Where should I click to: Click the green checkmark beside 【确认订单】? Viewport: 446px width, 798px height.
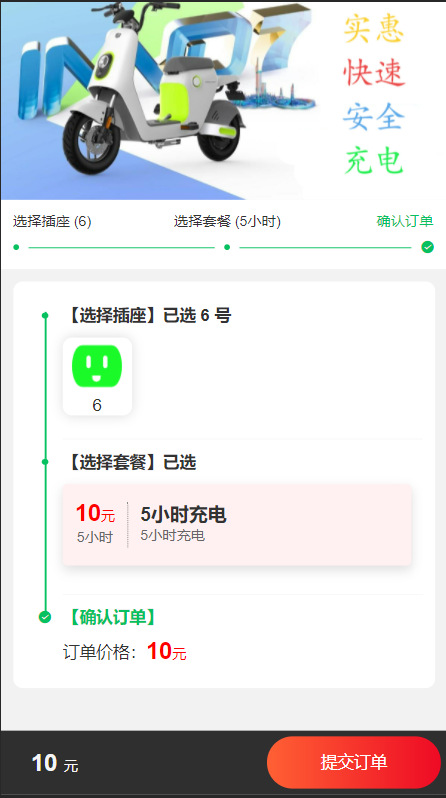point(45,617)
